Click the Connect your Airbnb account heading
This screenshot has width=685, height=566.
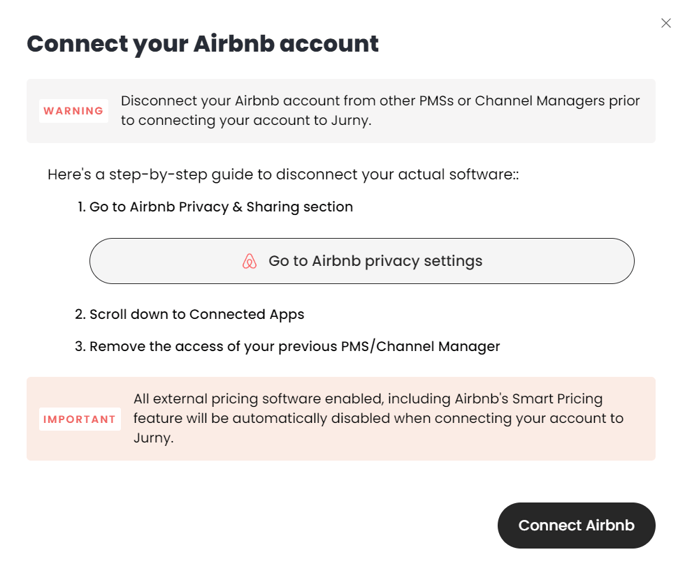coord(203,44)
